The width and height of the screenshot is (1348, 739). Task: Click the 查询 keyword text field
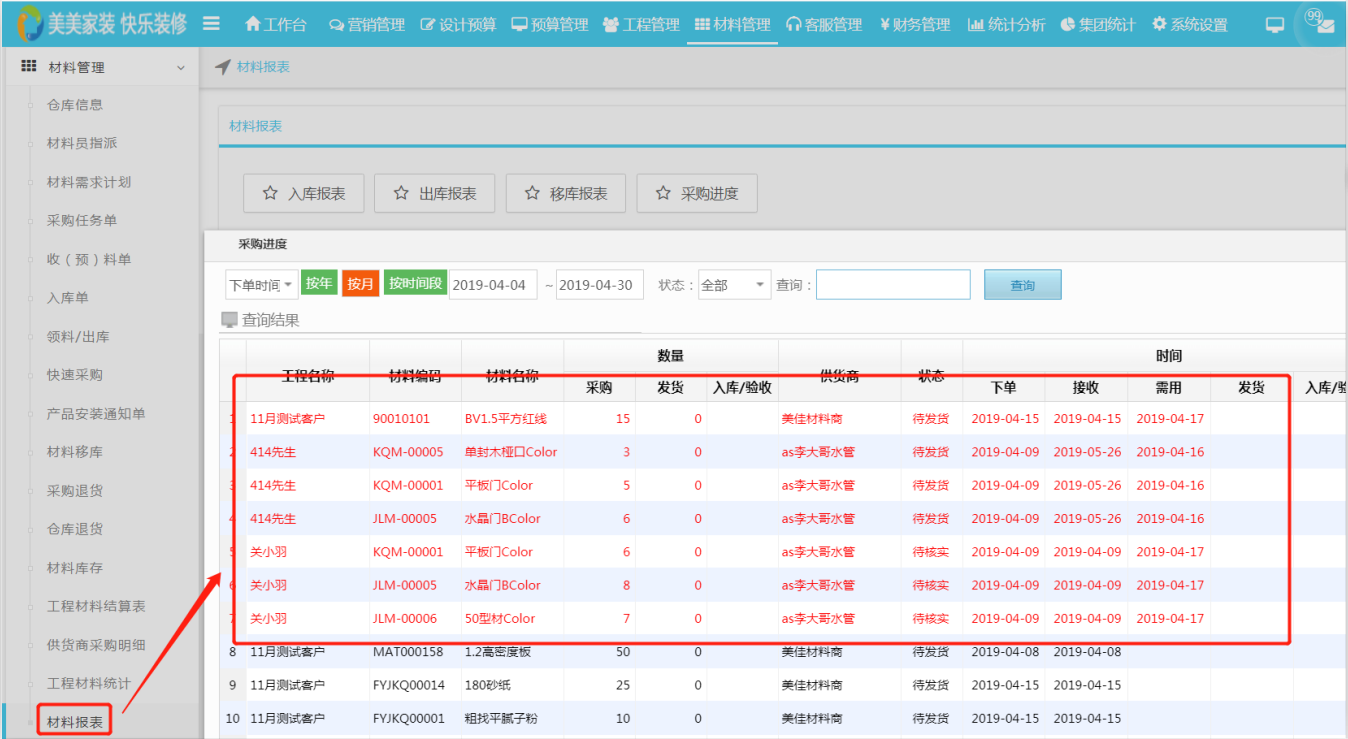[x=893, y=285]
